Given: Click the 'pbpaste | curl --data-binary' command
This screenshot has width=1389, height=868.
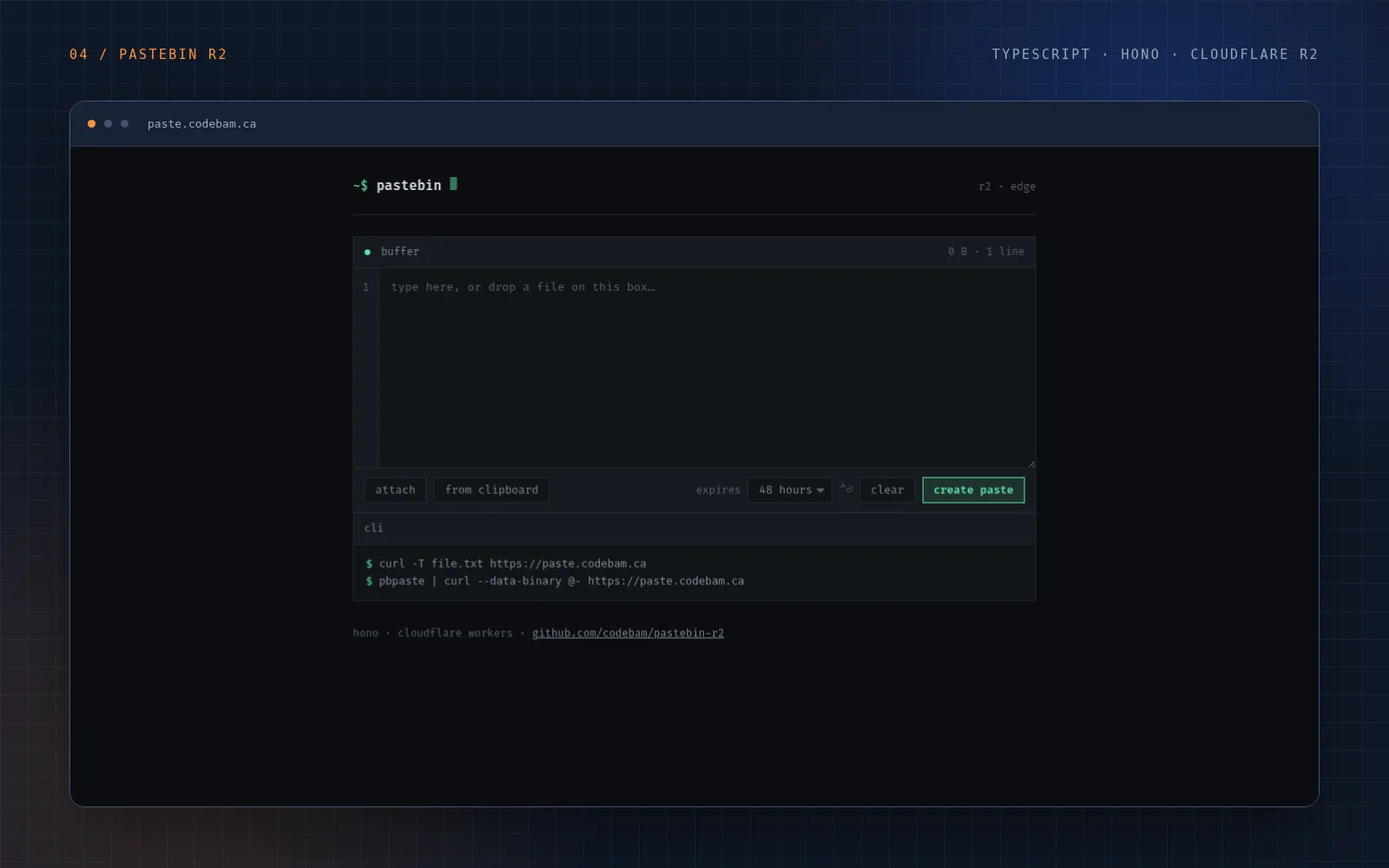Looking at the screenshot, I should pyautogui.click(x=555, y=582).
